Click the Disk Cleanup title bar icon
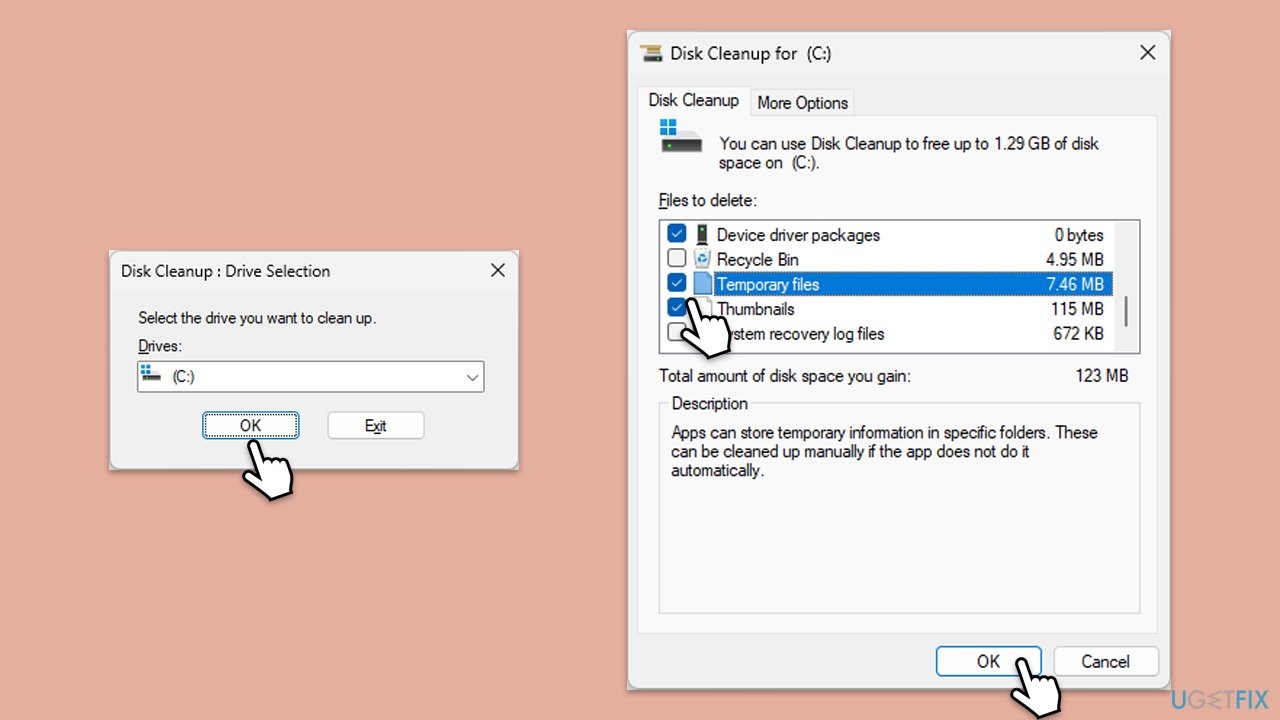Screen dimensions: 1280x720 pyautogui.click(x=651, y=54)
